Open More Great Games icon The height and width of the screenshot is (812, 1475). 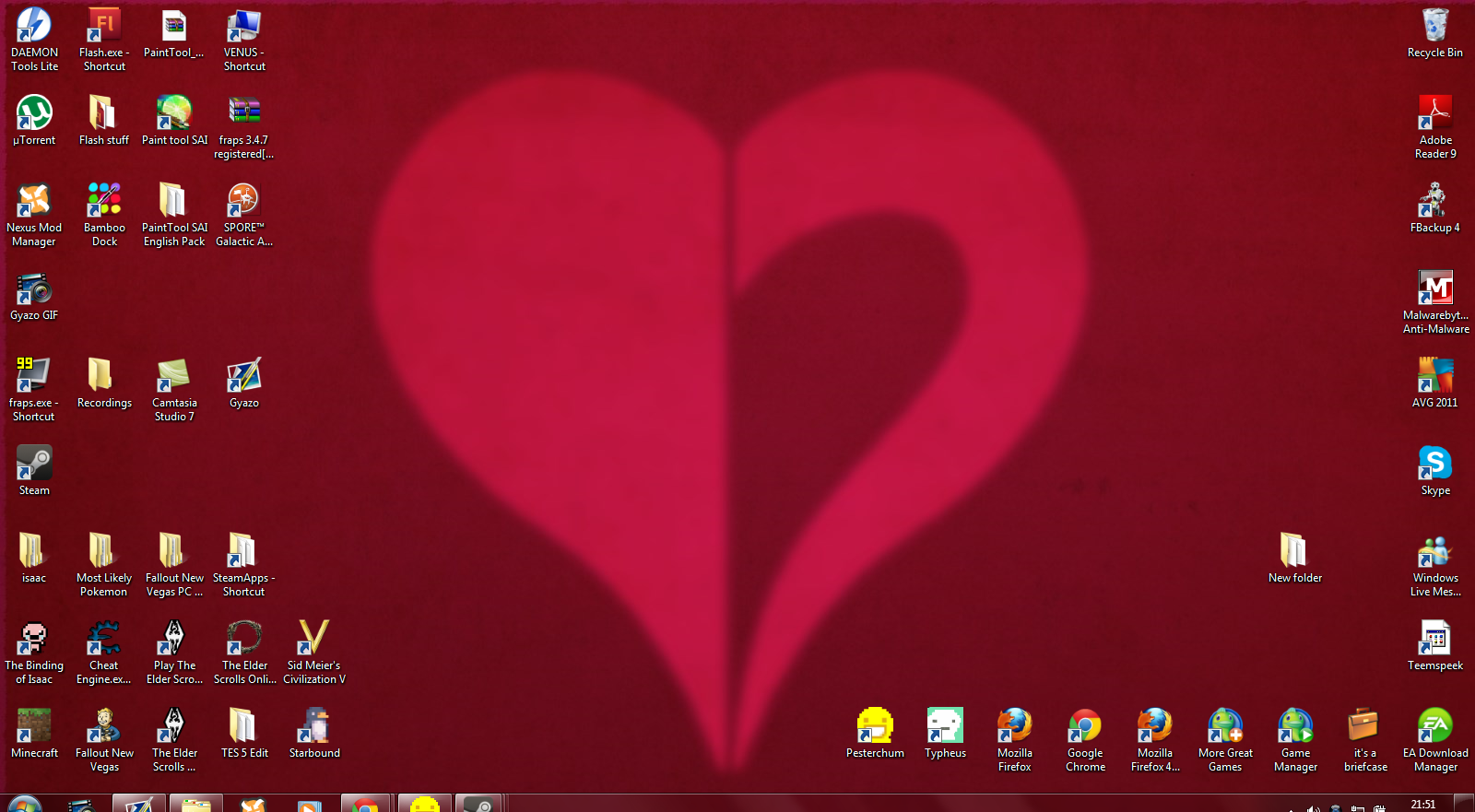click(x=1225, y=740)
